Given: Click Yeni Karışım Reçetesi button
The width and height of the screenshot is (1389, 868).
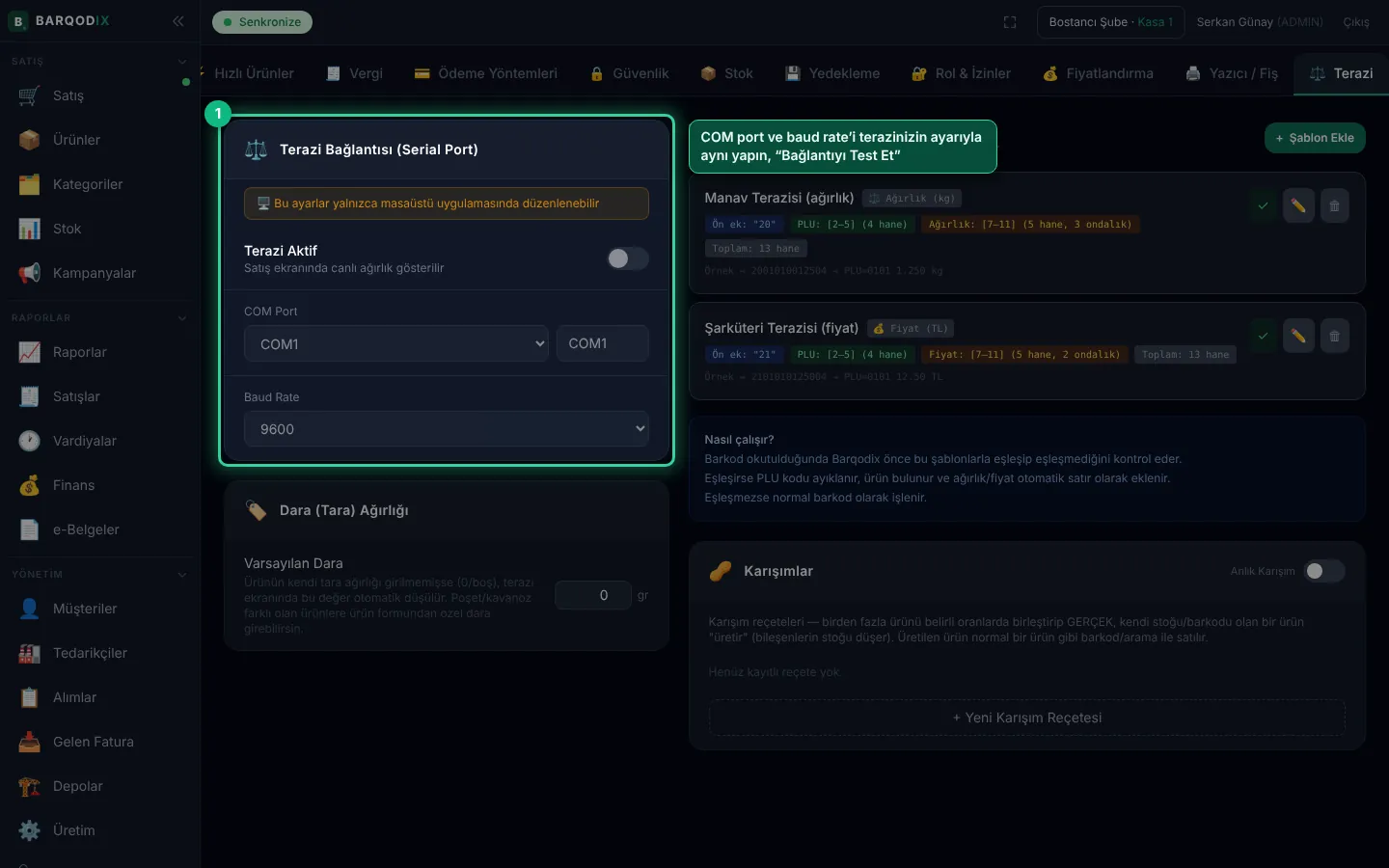Looking at the screenshot, I should point(1026,718).
